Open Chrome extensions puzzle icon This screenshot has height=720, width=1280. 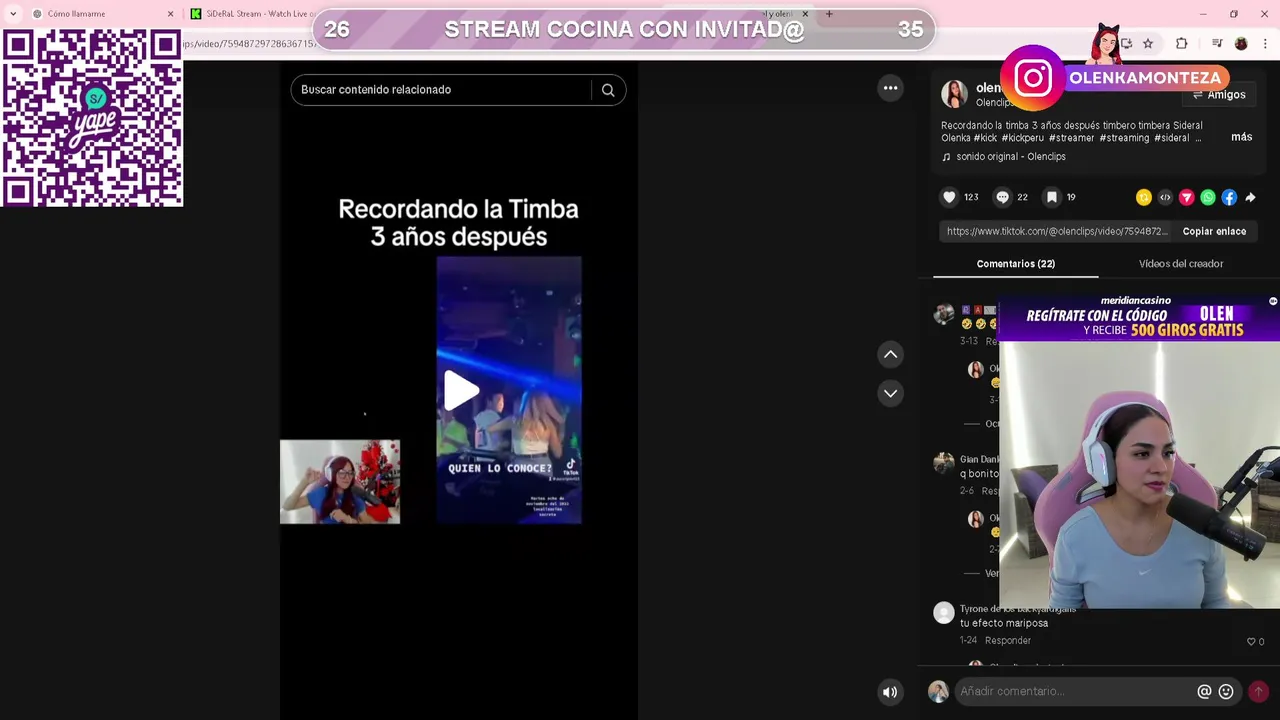[1182, 44]
